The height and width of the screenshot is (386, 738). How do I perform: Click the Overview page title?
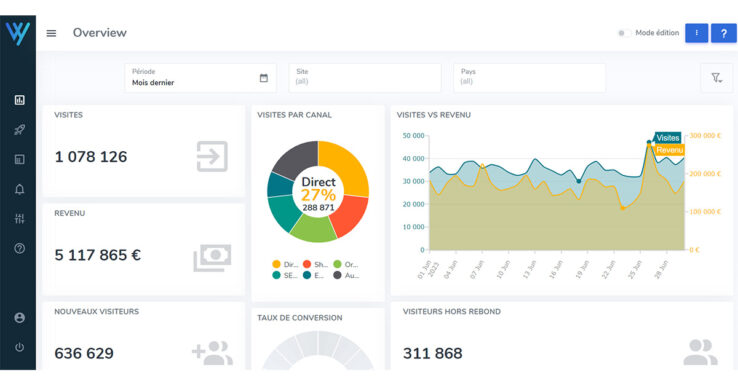[100, 33]
